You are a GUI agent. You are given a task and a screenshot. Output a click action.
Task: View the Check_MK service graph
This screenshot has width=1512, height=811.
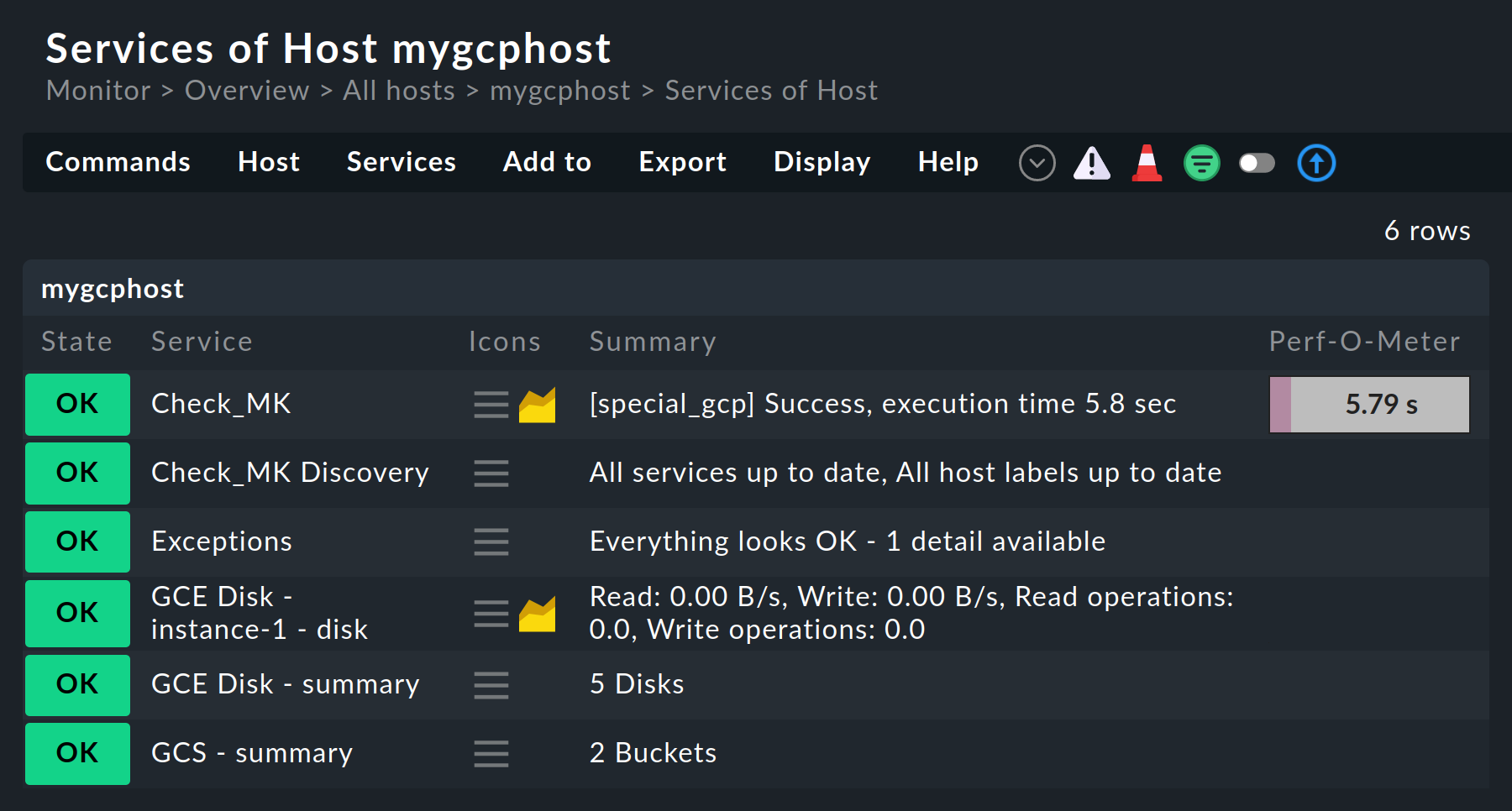[534, 405]
